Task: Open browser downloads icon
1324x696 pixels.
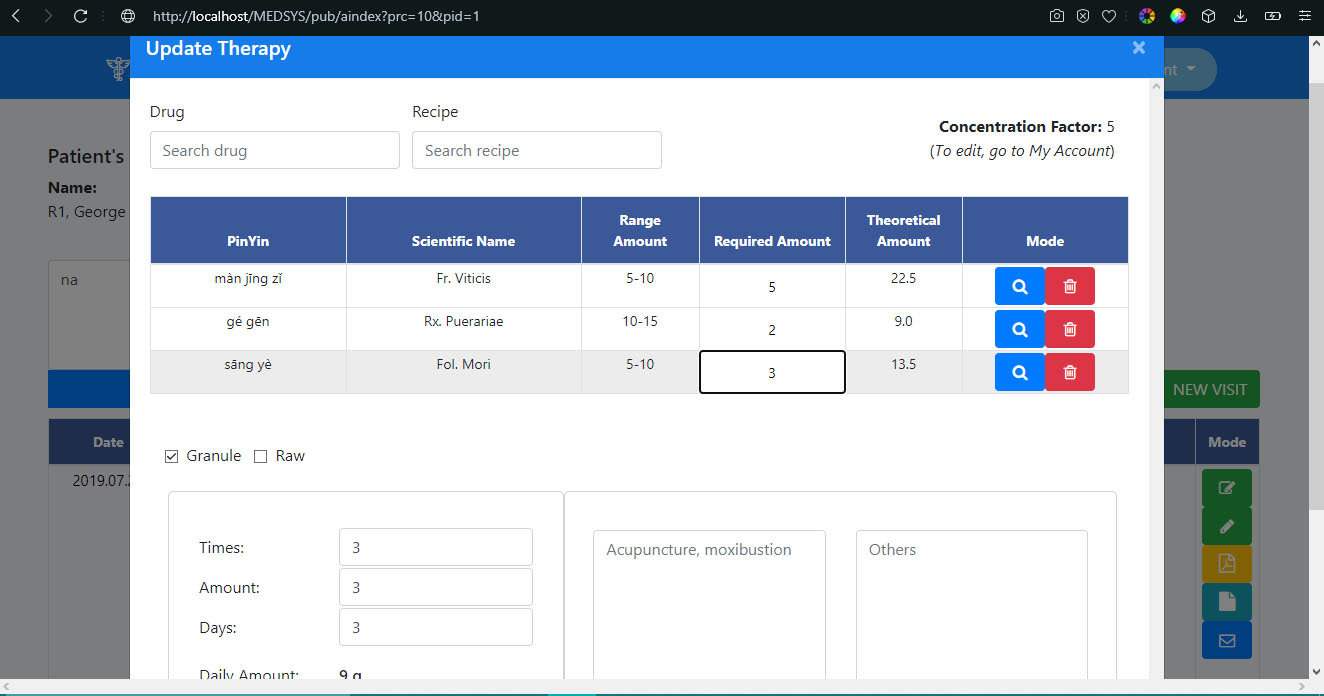Action: click(1240, 16)
